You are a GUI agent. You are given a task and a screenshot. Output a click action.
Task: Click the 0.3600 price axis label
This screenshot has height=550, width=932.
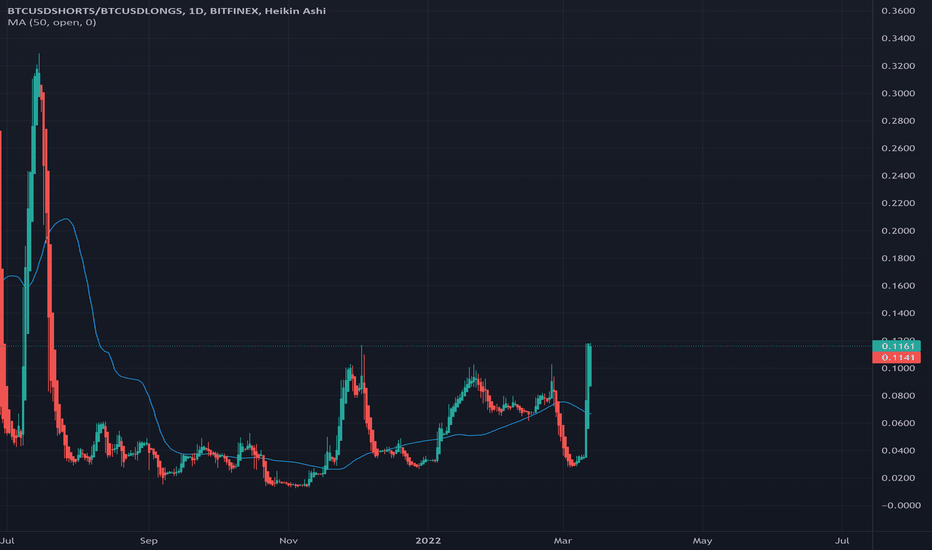[898, 11]
